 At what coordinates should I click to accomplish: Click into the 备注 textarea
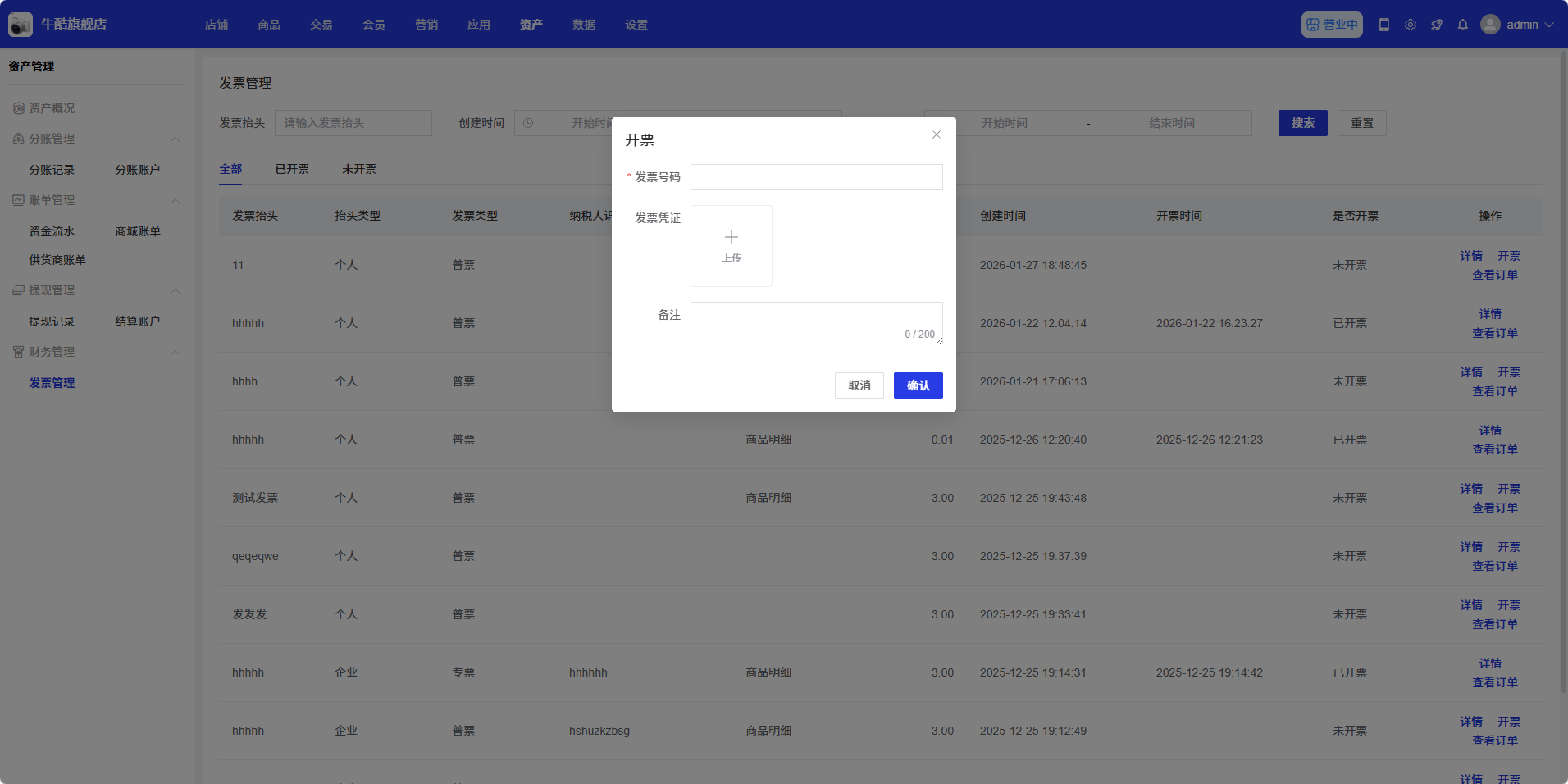point(816,322)
